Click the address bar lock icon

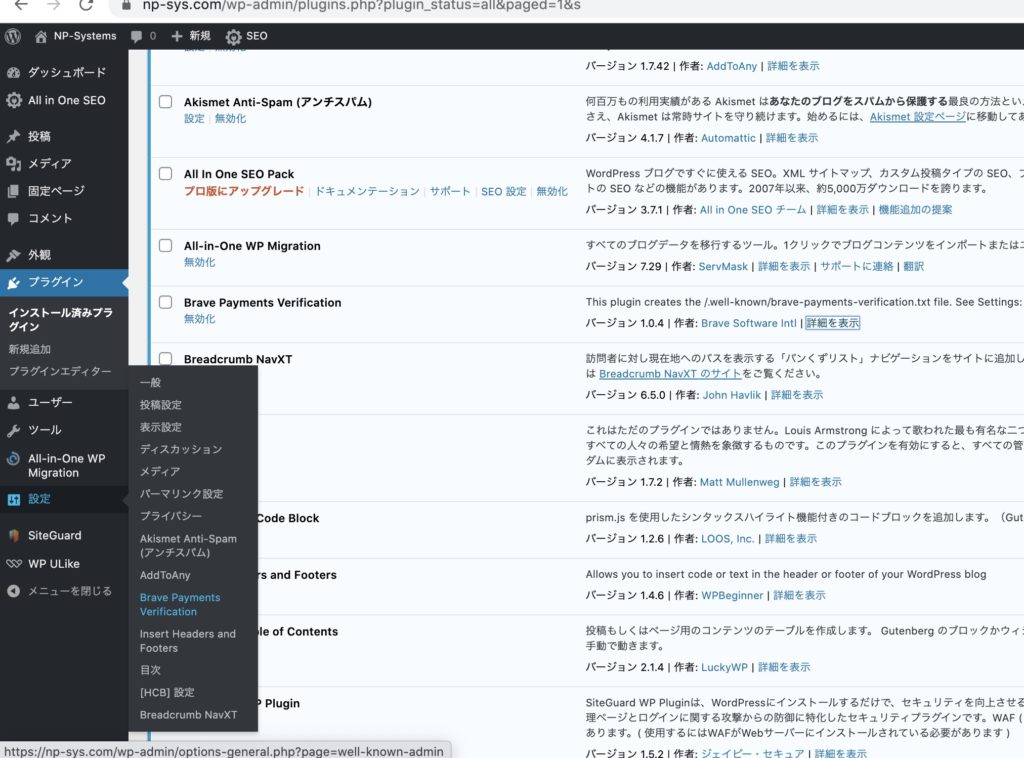[x=126, y=5]
